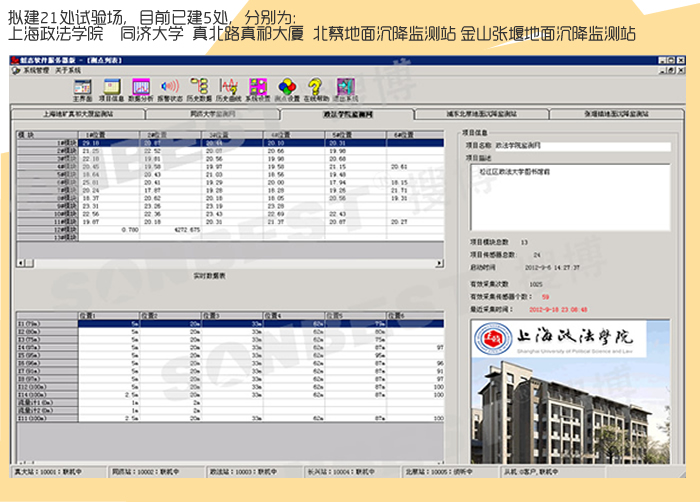Open 数据分析 from the toolbar
700x502 pixels.
point(141,89)
